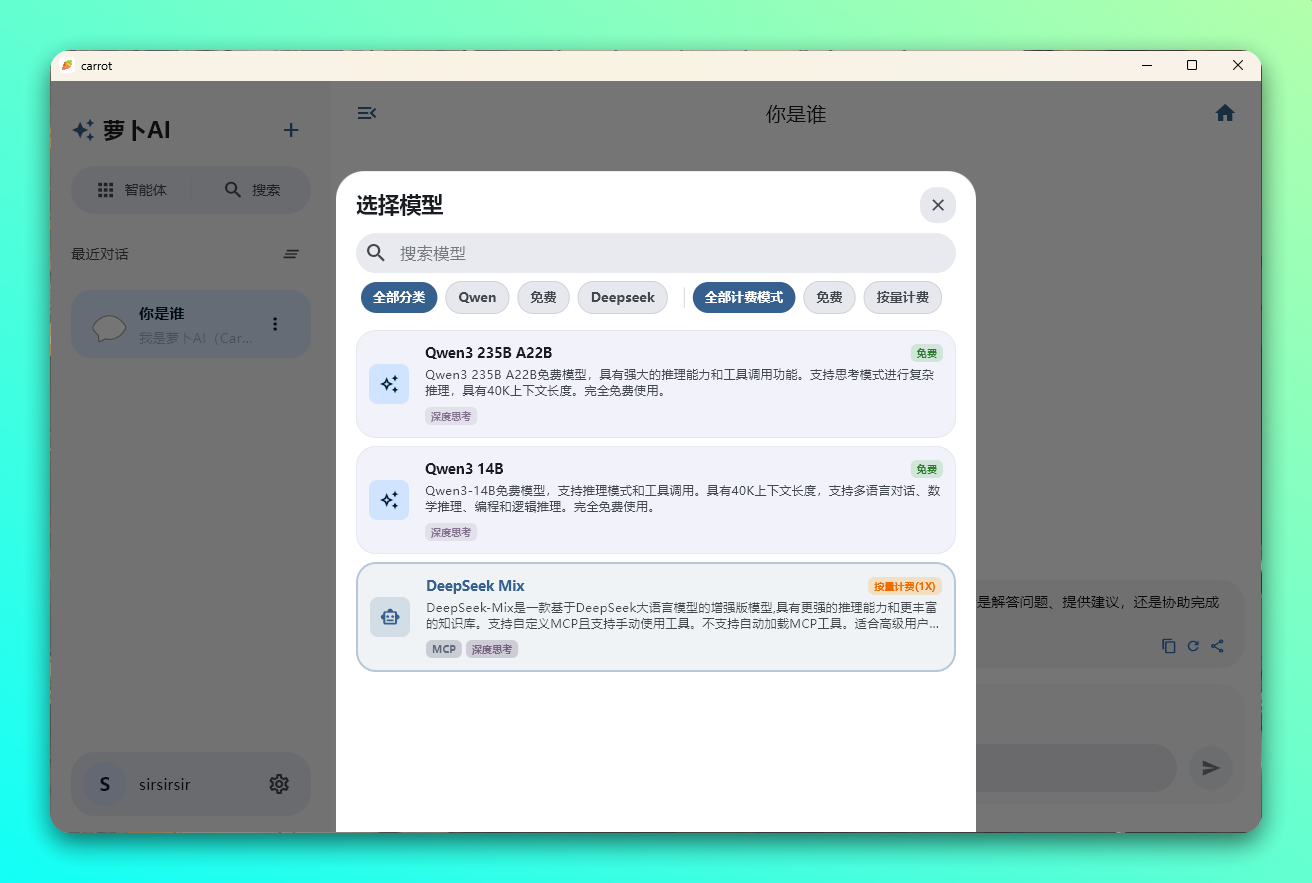1312x883 pixels.
Task: Click the 免费 badge on Qwen3 14B
Action: (926, 469)
